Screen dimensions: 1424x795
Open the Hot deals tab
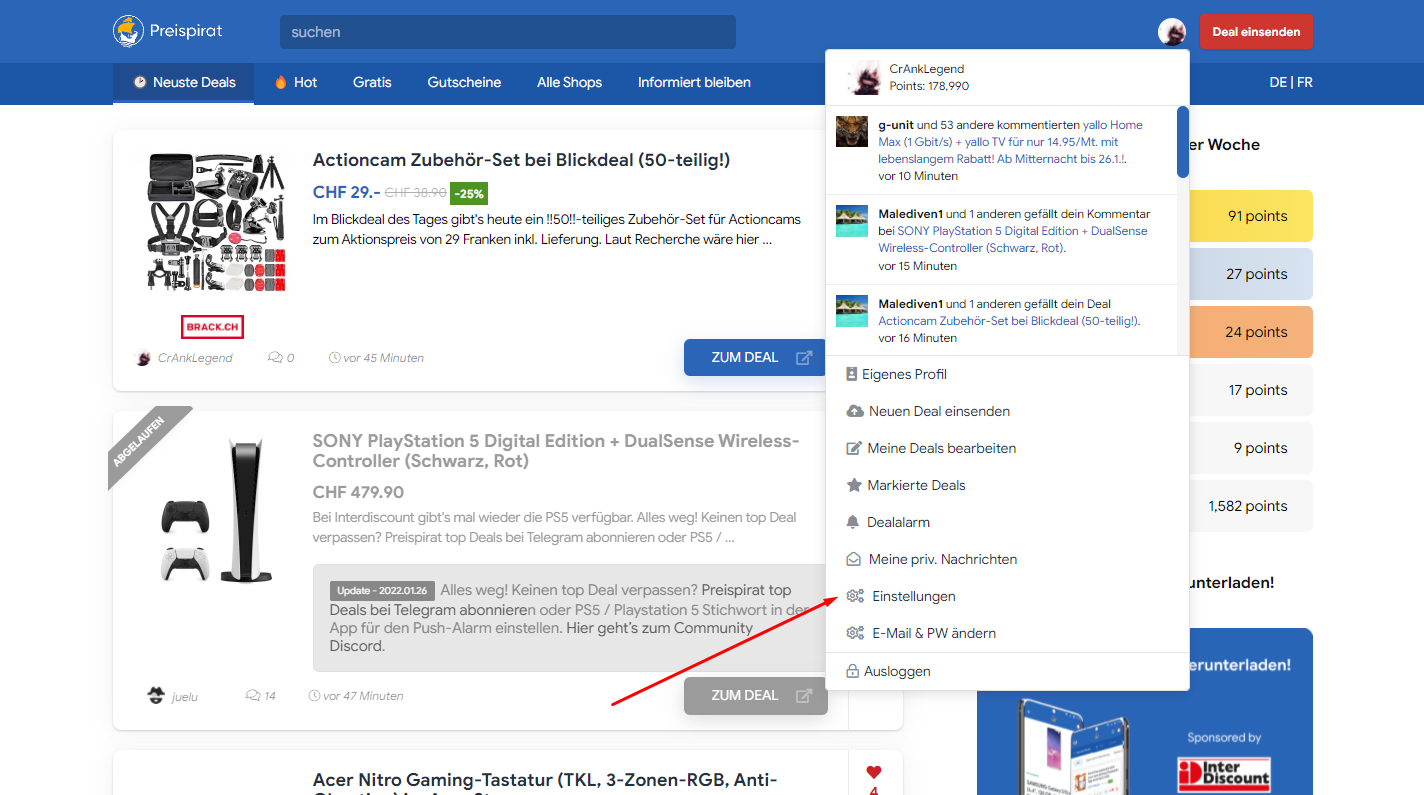pyautogui.click(x=296, y=82)
